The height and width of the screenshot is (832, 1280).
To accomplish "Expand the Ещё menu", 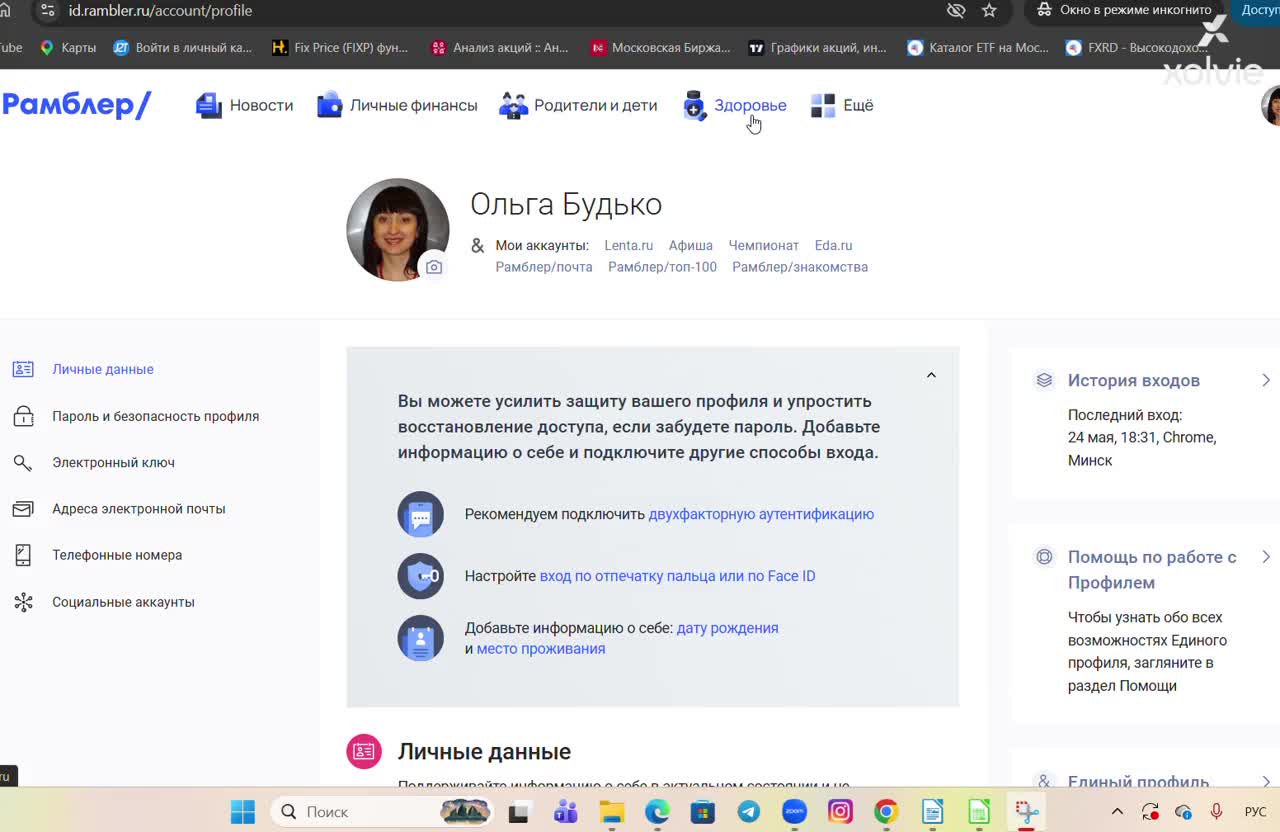I will click(x=841, y=105).
